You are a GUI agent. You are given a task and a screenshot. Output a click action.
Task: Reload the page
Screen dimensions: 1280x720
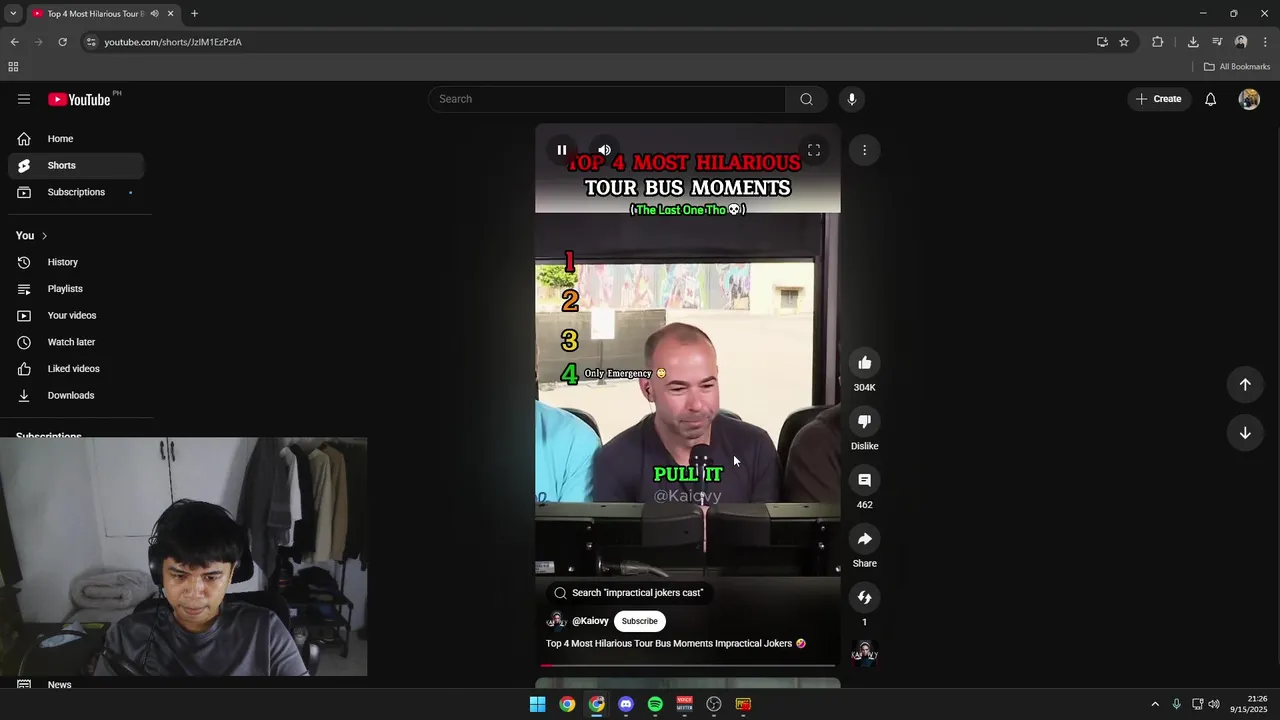pyautogui.click(x=62, y=42)
